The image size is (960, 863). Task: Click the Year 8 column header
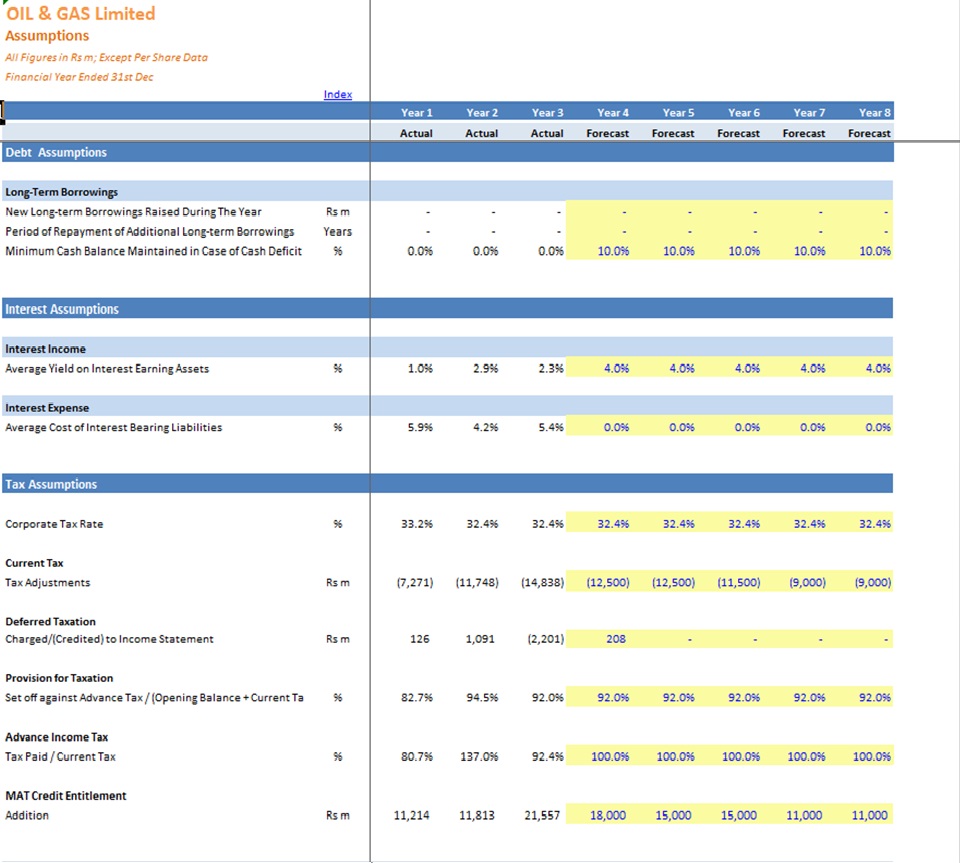pyautogui.click(x=874, y=113)
